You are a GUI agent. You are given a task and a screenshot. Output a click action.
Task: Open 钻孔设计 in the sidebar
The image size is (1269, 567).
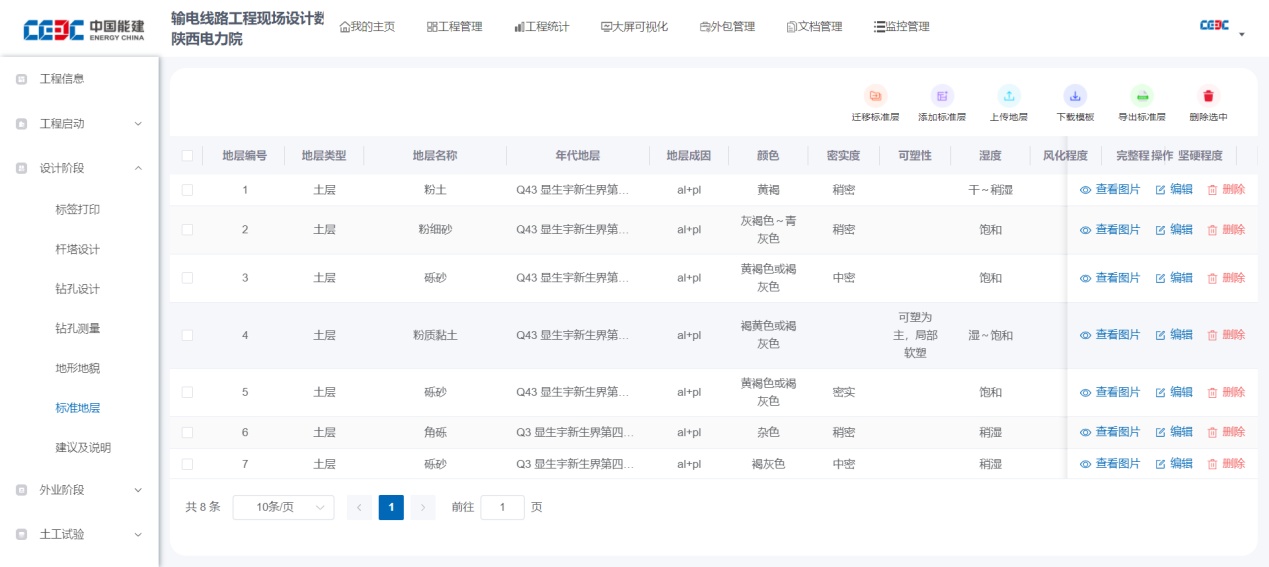click(x=77, y=289)
